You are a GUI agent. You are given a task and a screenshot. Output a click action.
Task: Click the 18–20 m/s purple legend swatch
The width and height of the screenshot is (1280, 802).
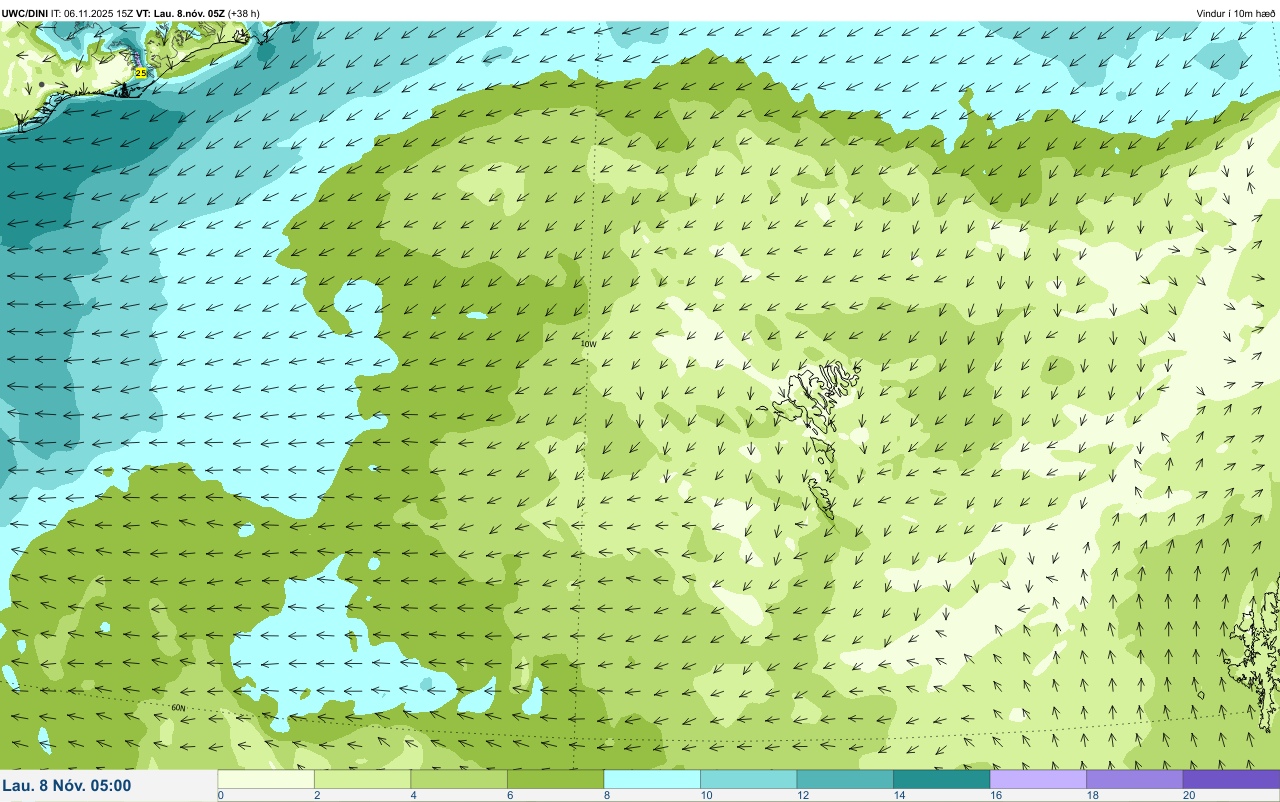click(1134, 779)
